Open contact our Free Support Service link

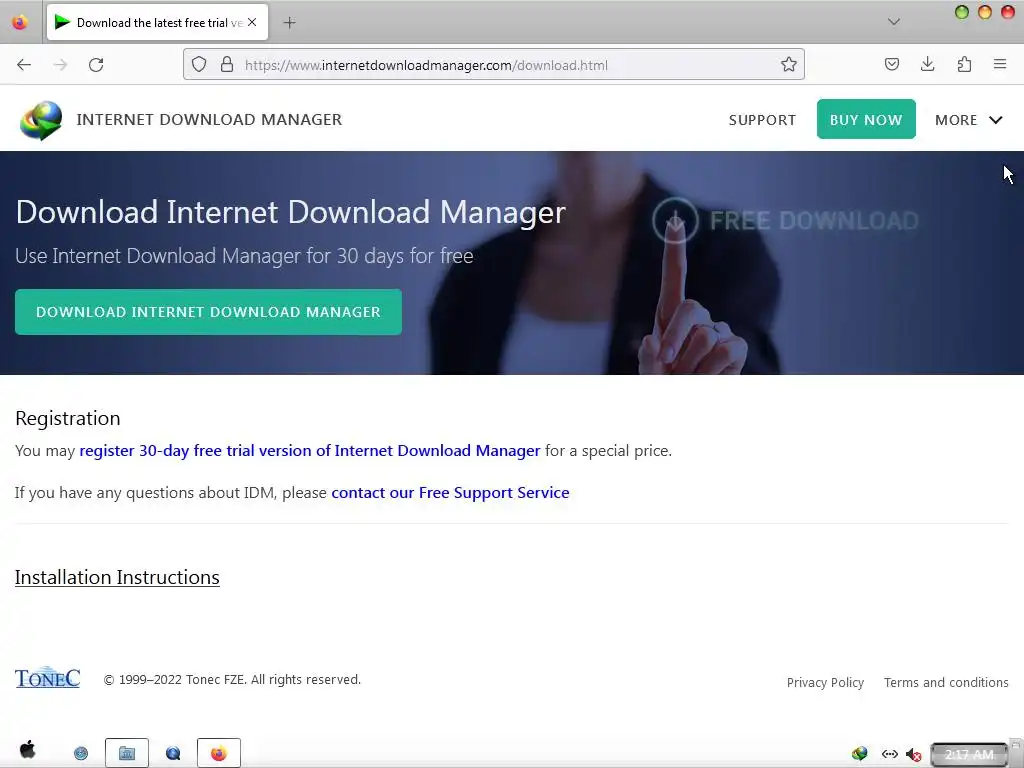coord(450,492)
